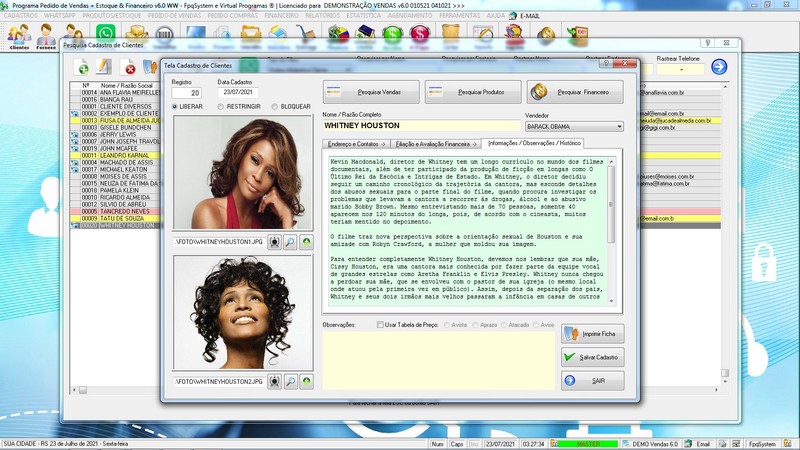Screen dimensions: 800x450
Task: Click the red X delete icon in Pesquisa window
Action: click(129, 67)
